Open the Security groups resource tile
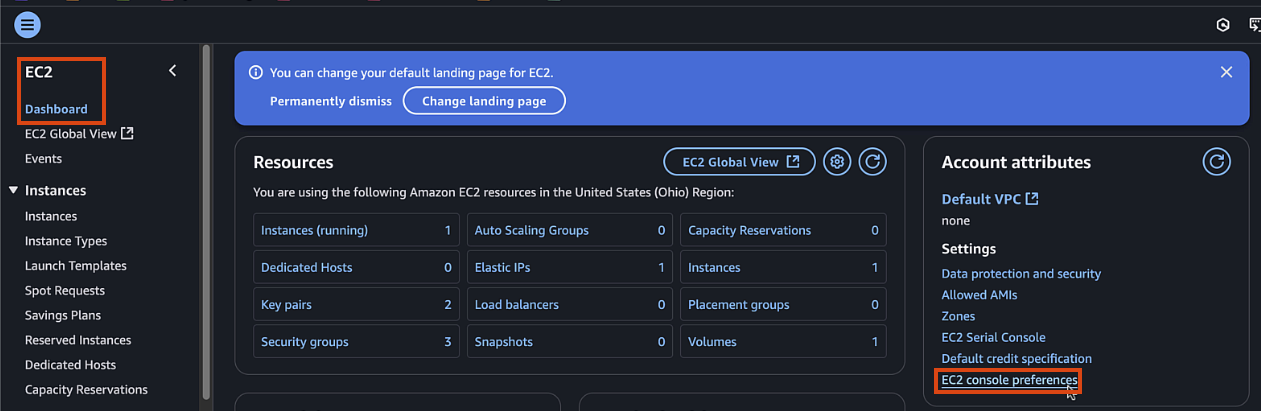This screenshot has width=1261, height=411. (356, 341)
